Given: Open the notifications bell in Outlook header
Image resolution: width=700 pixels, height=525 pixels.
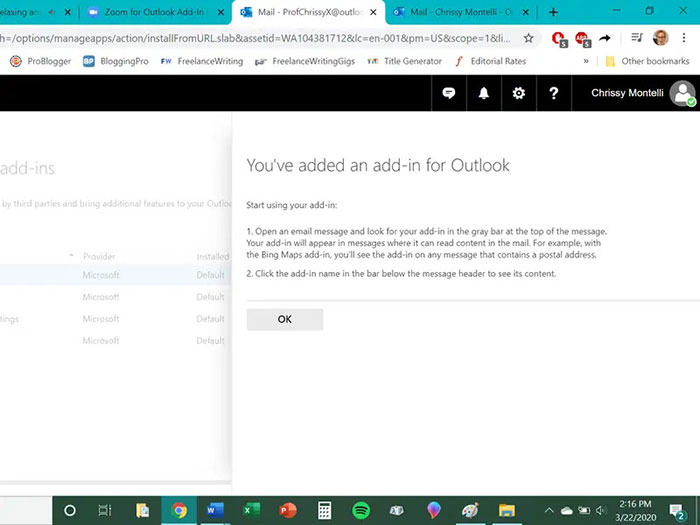Looking at the screenshot, I should [484, 93].
